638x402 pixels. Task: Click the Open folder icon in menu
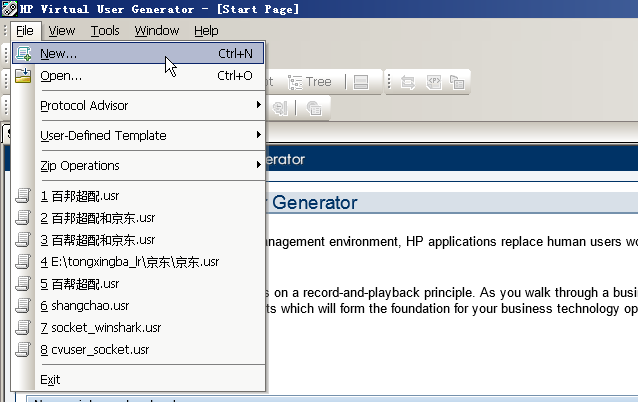tap(23, 76)
